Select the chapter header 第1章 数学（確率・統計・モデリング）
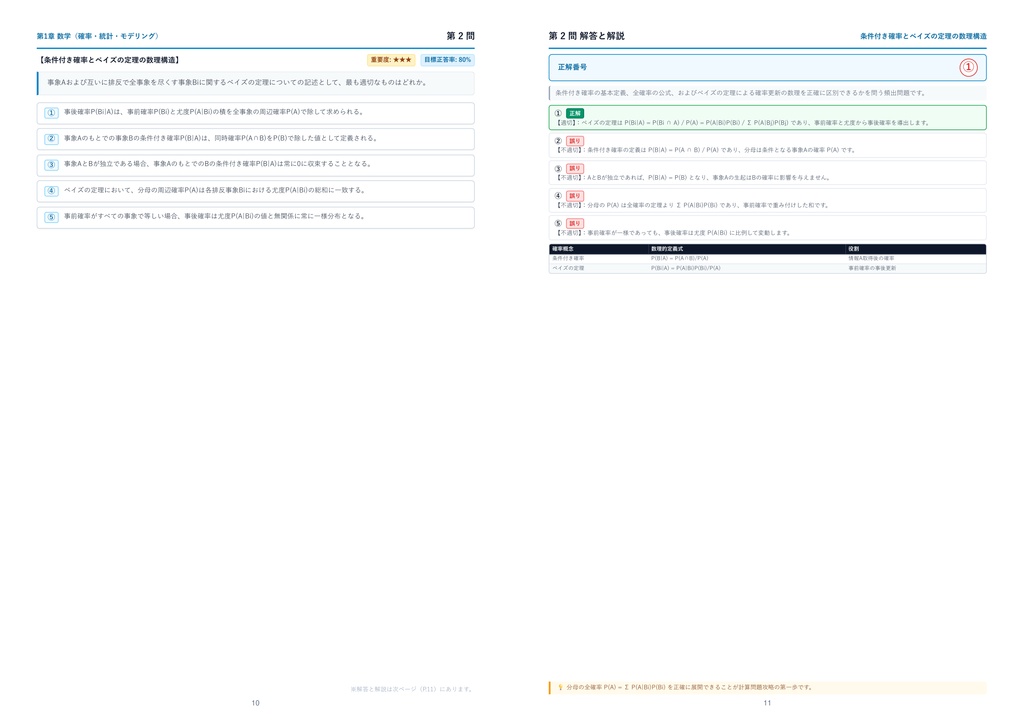 [98, 36]
